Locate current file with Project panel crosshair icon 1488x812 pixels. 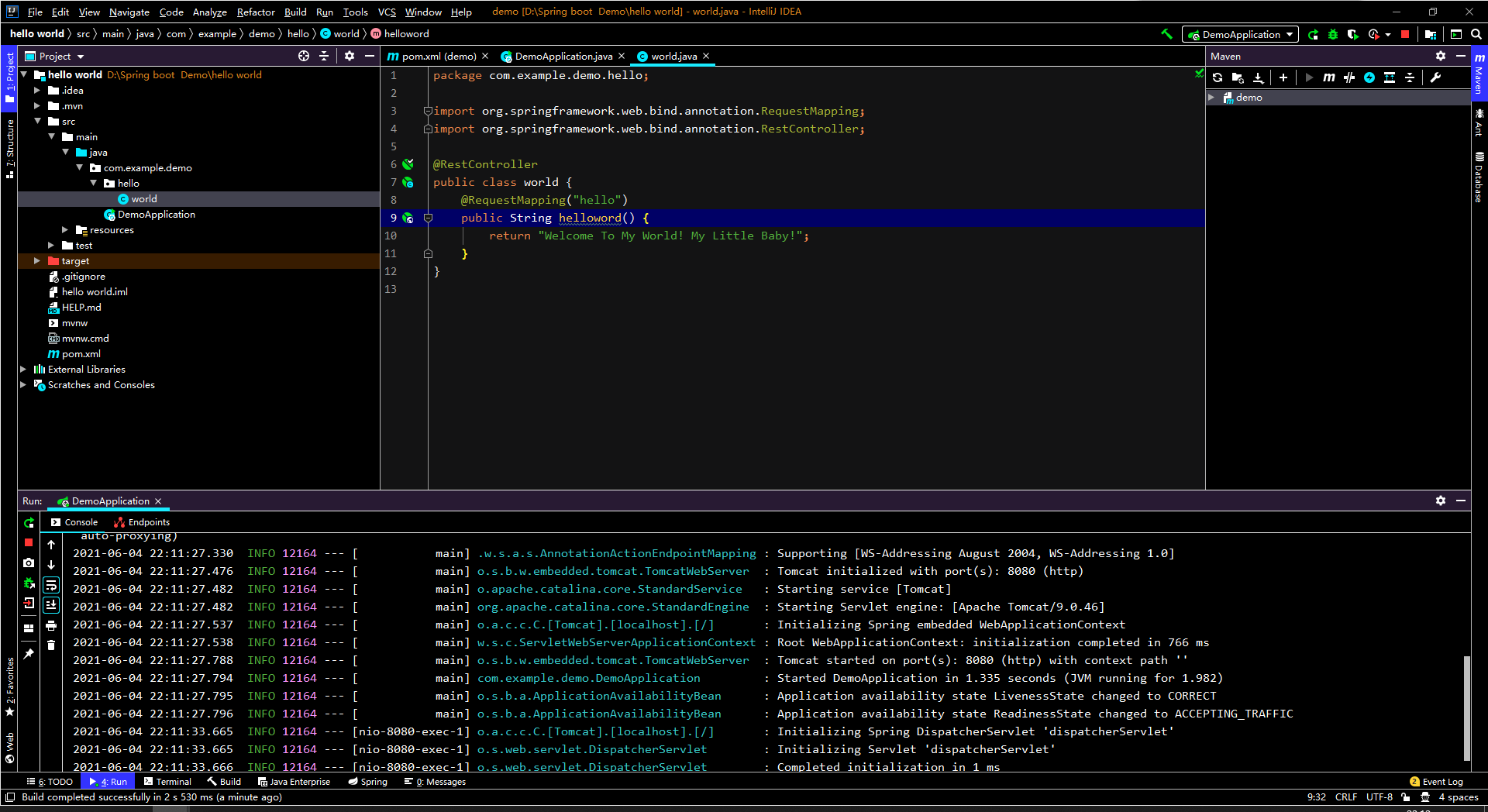click(304, 56)
